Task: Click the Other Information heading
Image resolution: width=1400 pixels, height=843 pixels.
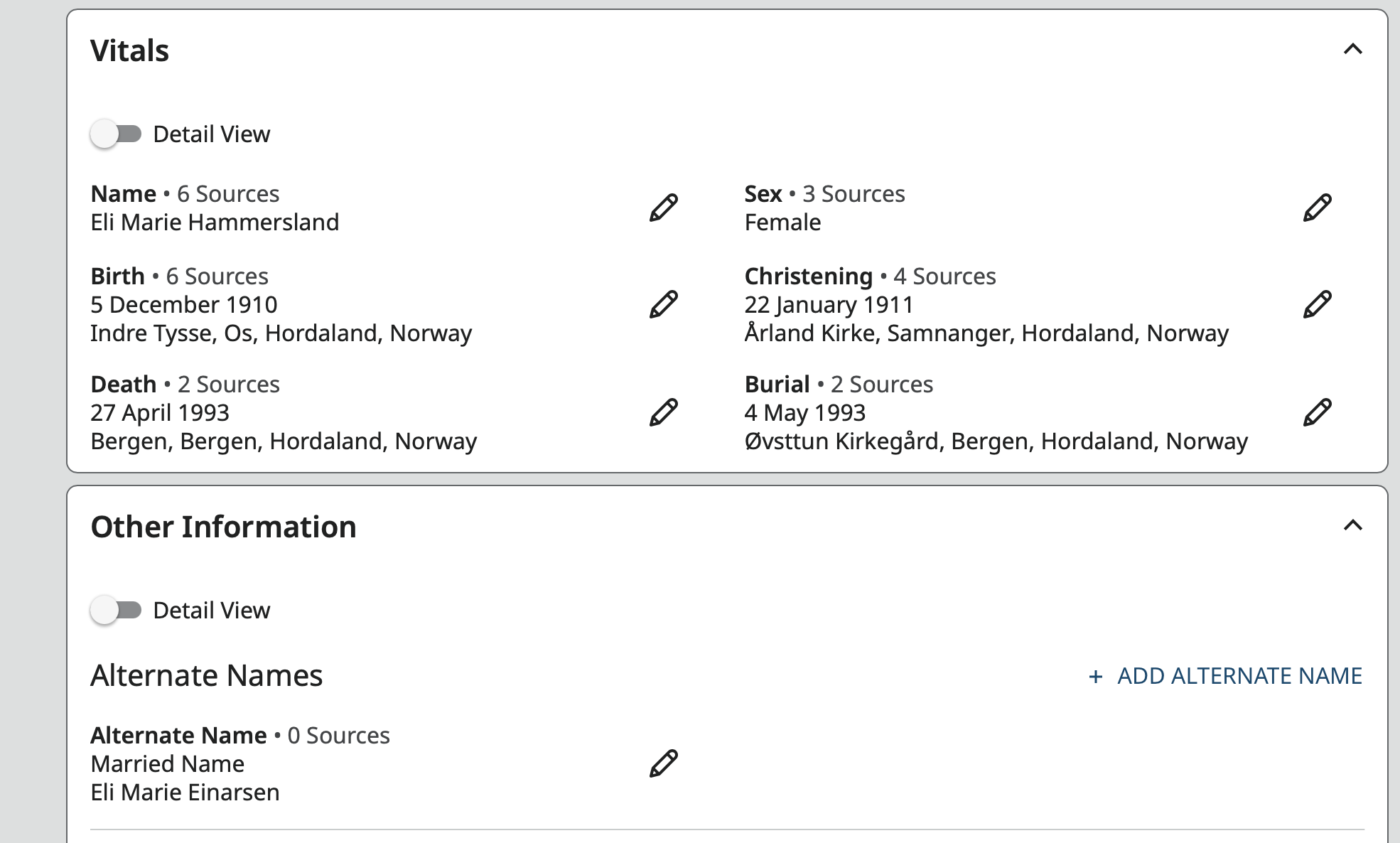Action: pos(223,527)
